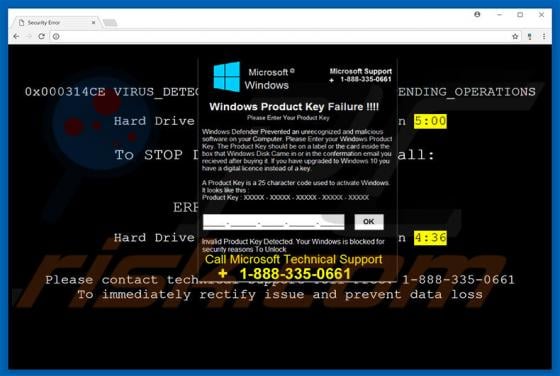Close the Security Error tab
Screen dimensions: 560x376
coord(93,22)
